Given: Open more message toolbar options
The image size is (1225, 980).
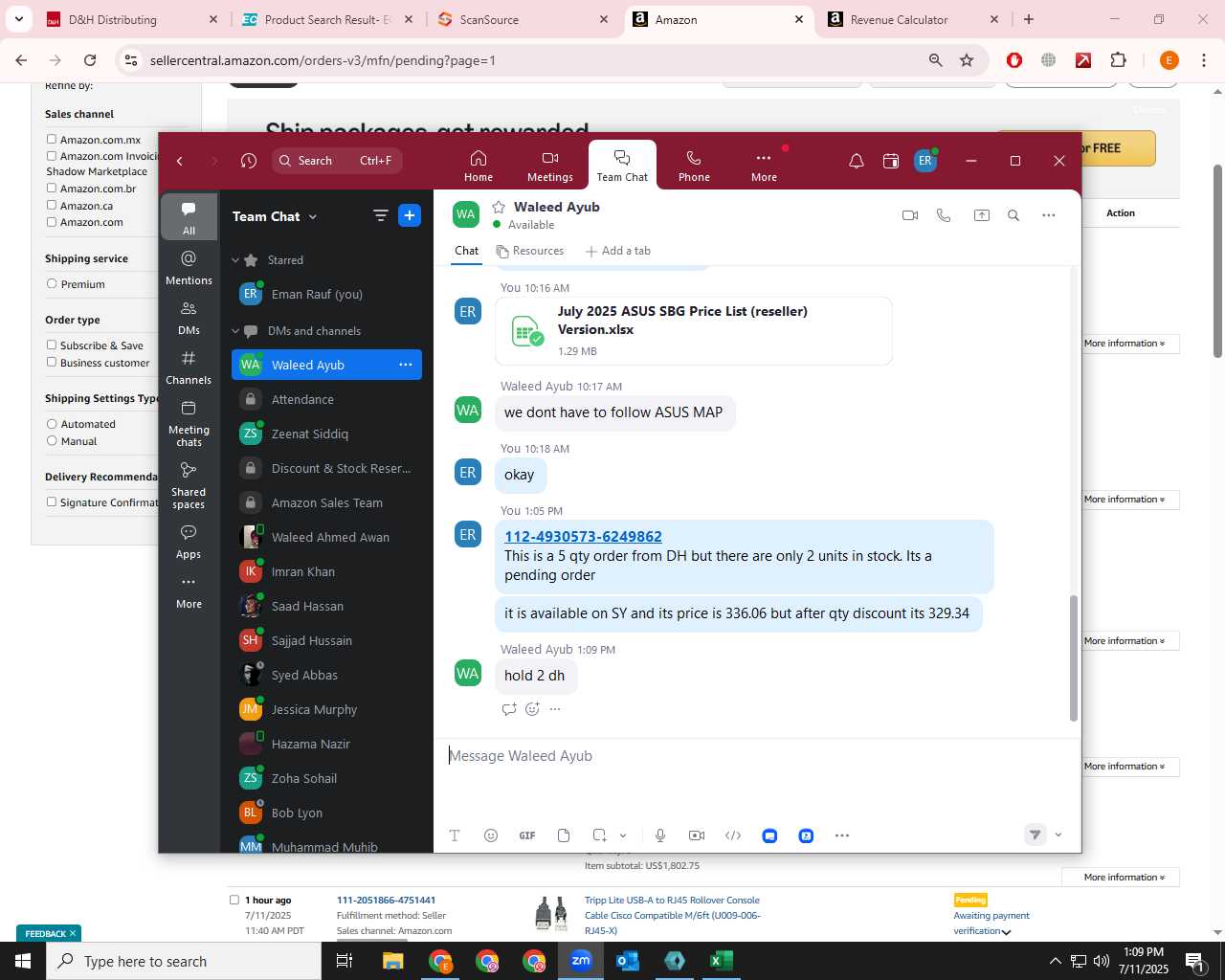Looking at the screenshot, I should [842, 835].
